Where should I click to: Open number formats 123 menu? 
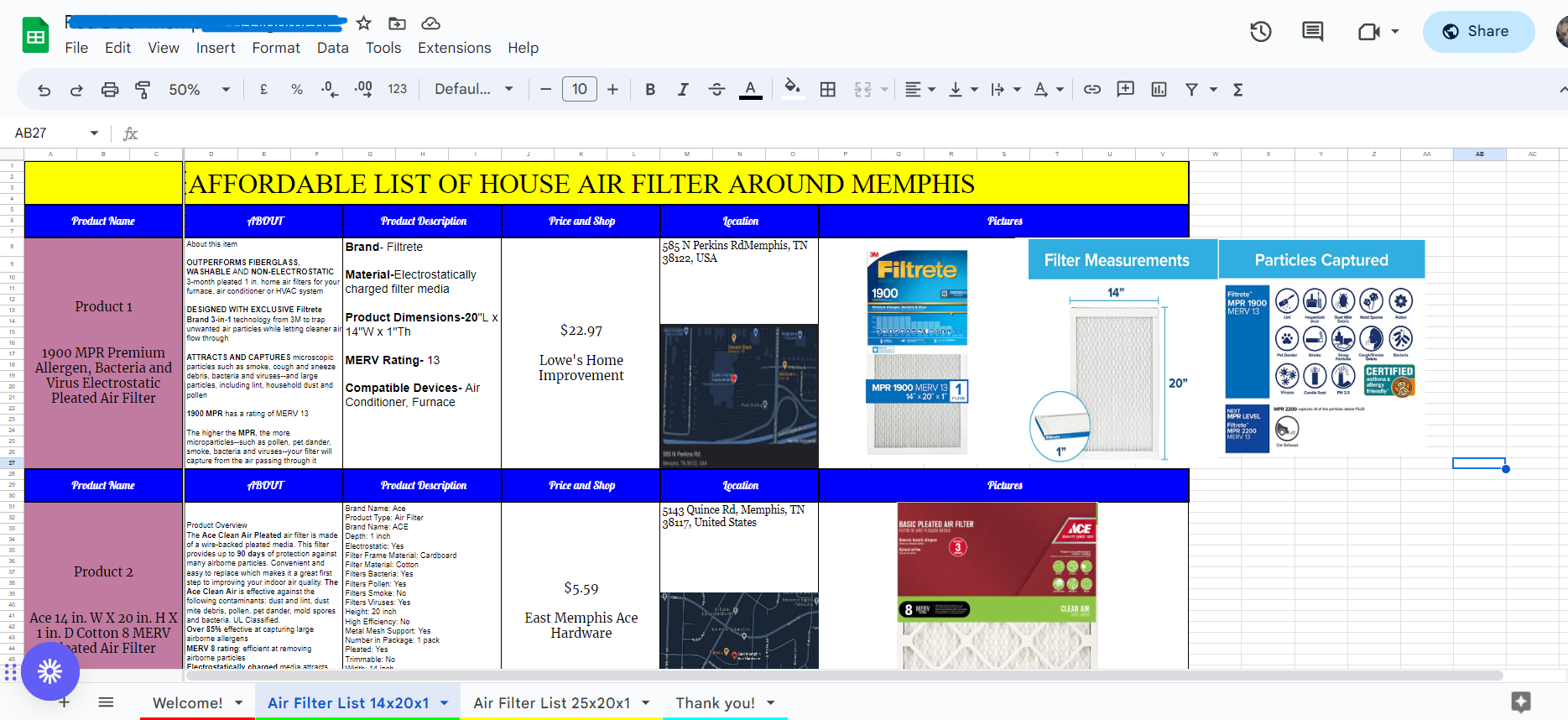click(x=398, y=89)
